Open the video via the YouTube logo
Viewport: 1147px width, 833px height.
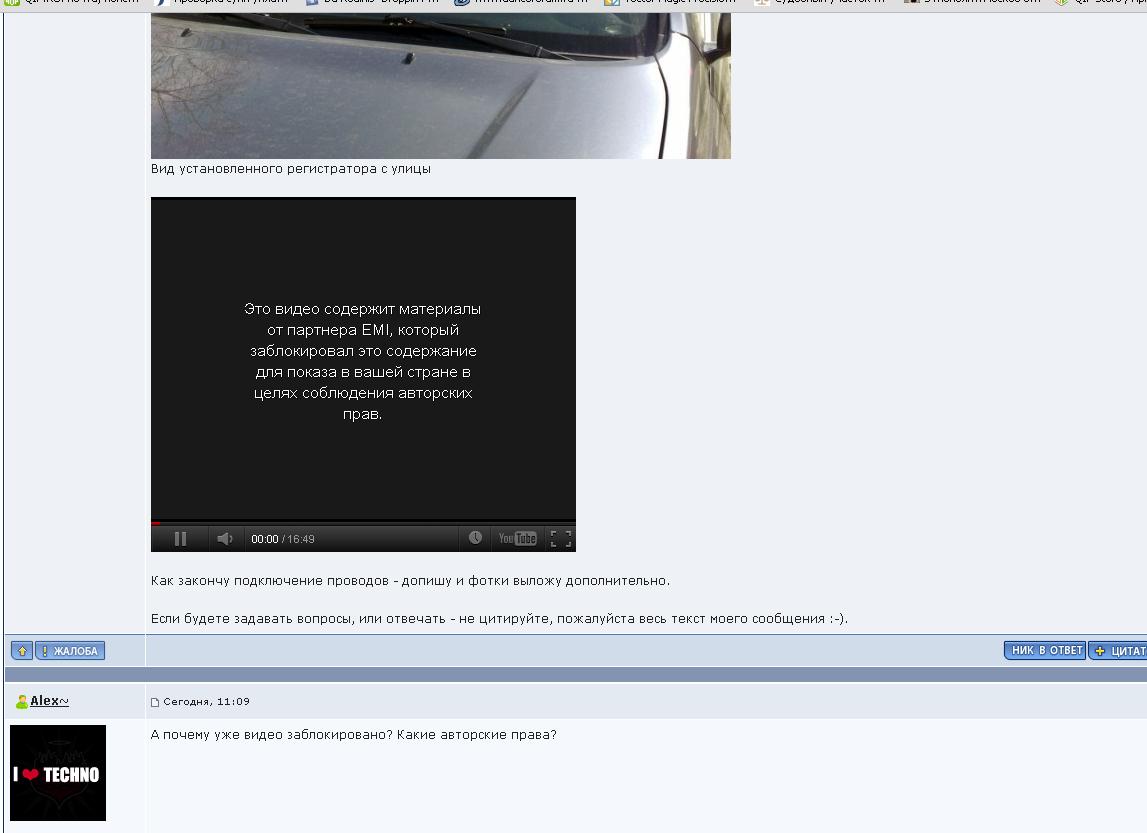point(517,539)
